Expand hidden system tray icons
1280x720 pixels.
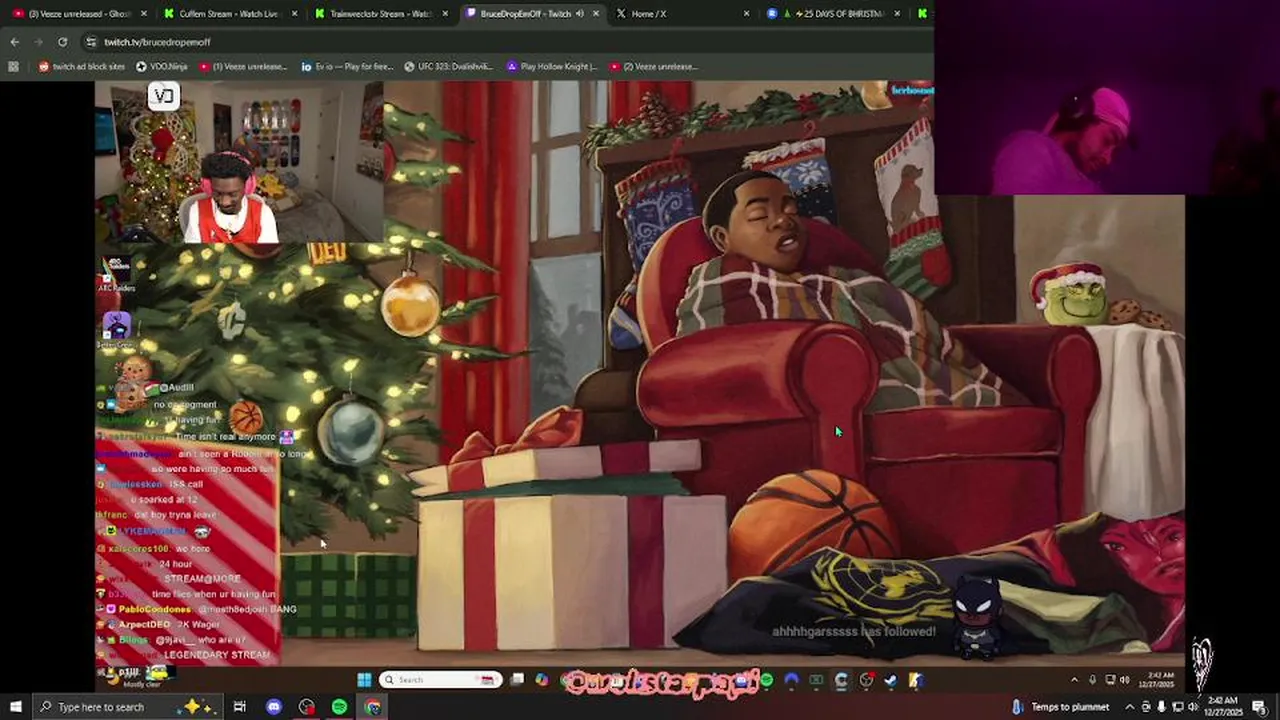click(x=1130, y=707)
